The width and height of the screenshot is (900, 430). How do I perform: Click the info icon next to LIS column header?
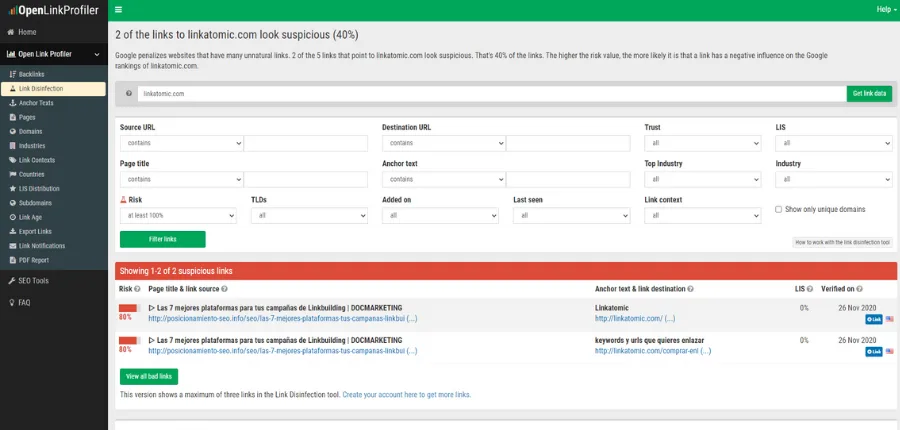tap(809, 289)
